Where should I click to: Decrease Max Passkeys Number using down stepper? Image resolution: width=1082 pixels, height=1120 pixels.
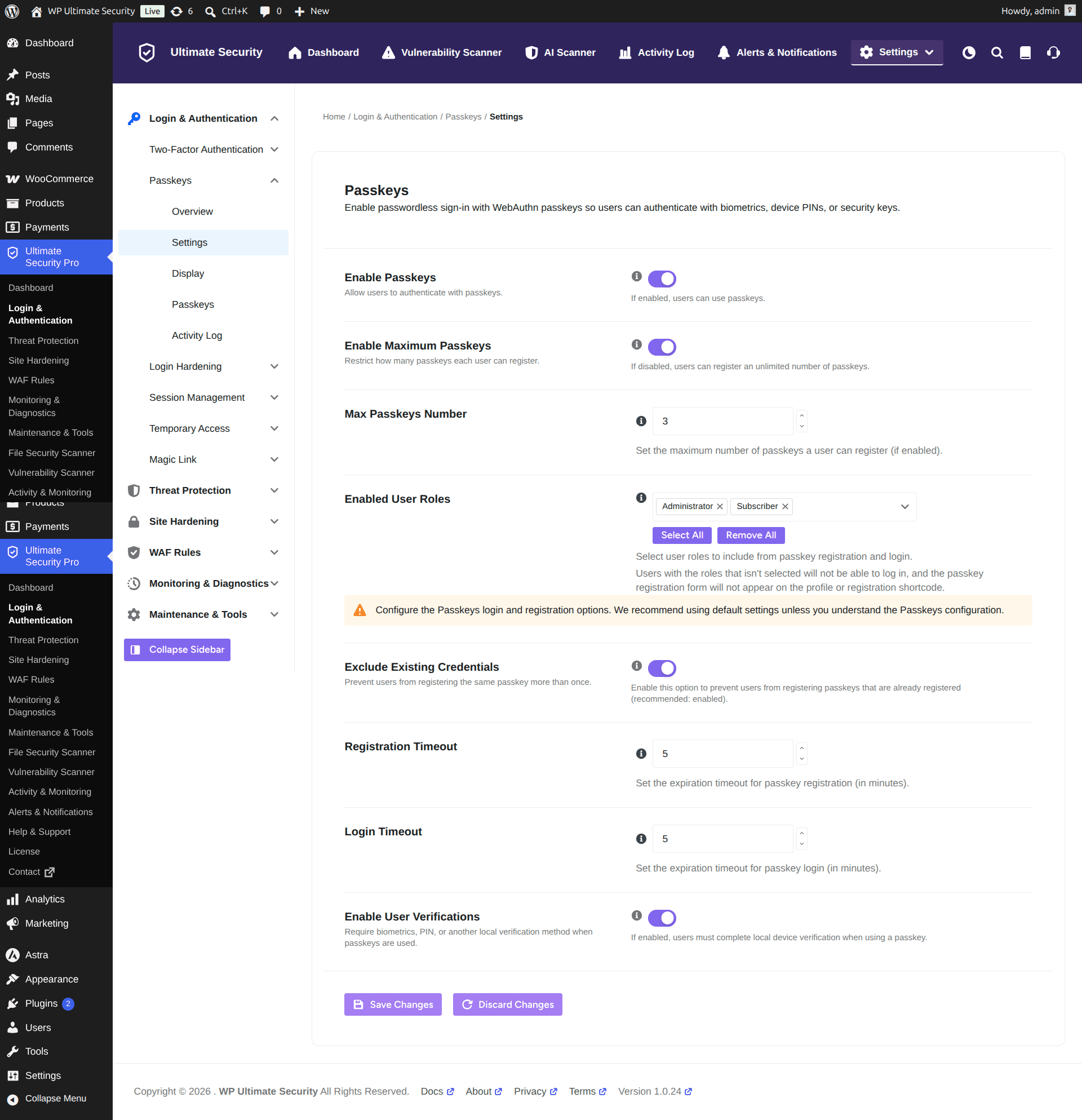point(801,426)
